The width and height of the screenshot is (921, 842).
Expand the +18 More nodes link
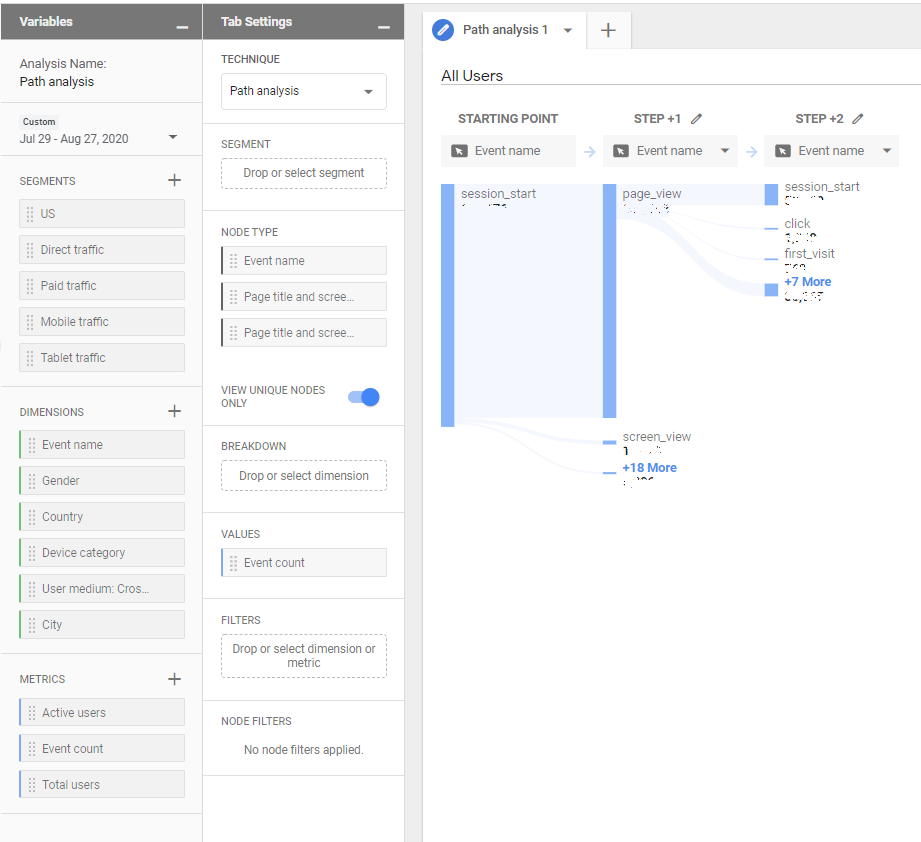click(649, 468)
